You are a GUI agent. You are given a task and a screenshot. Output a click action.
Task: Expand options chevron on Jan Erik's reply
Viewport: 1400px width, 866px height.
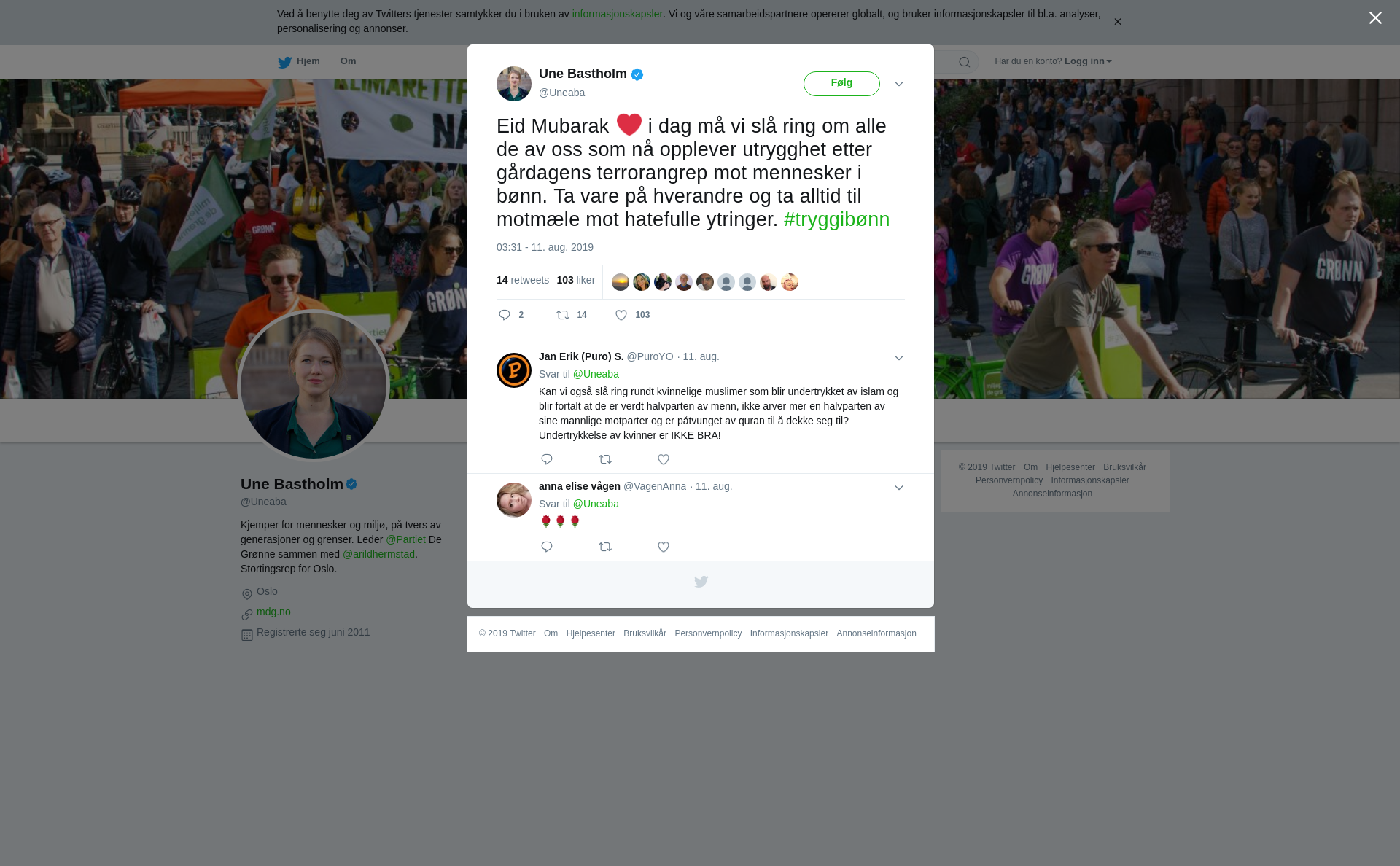(x=899, y=358)
